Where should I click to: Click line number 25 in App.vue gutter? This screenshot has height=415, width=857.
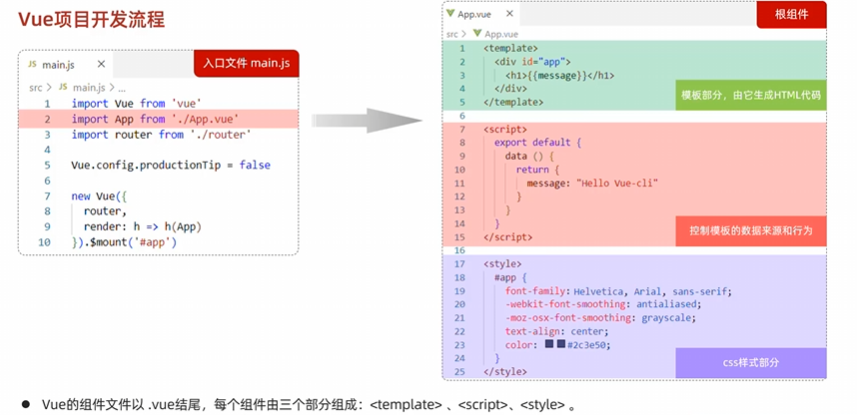460,372
